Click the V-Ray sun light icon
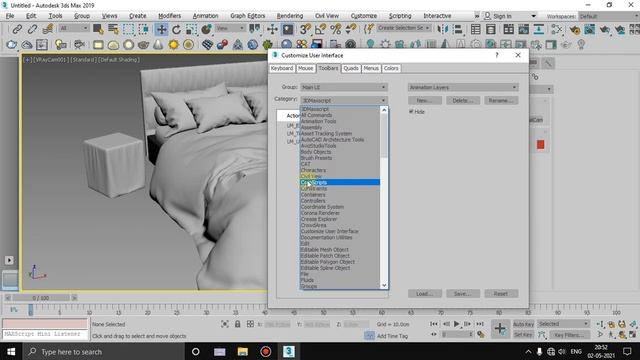The image size is (640, 360). click(x=173, y=44)
